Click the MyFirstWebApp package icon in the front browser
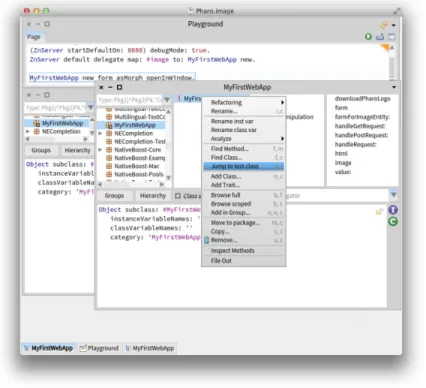Screen dimensions: 426x388 109,125
